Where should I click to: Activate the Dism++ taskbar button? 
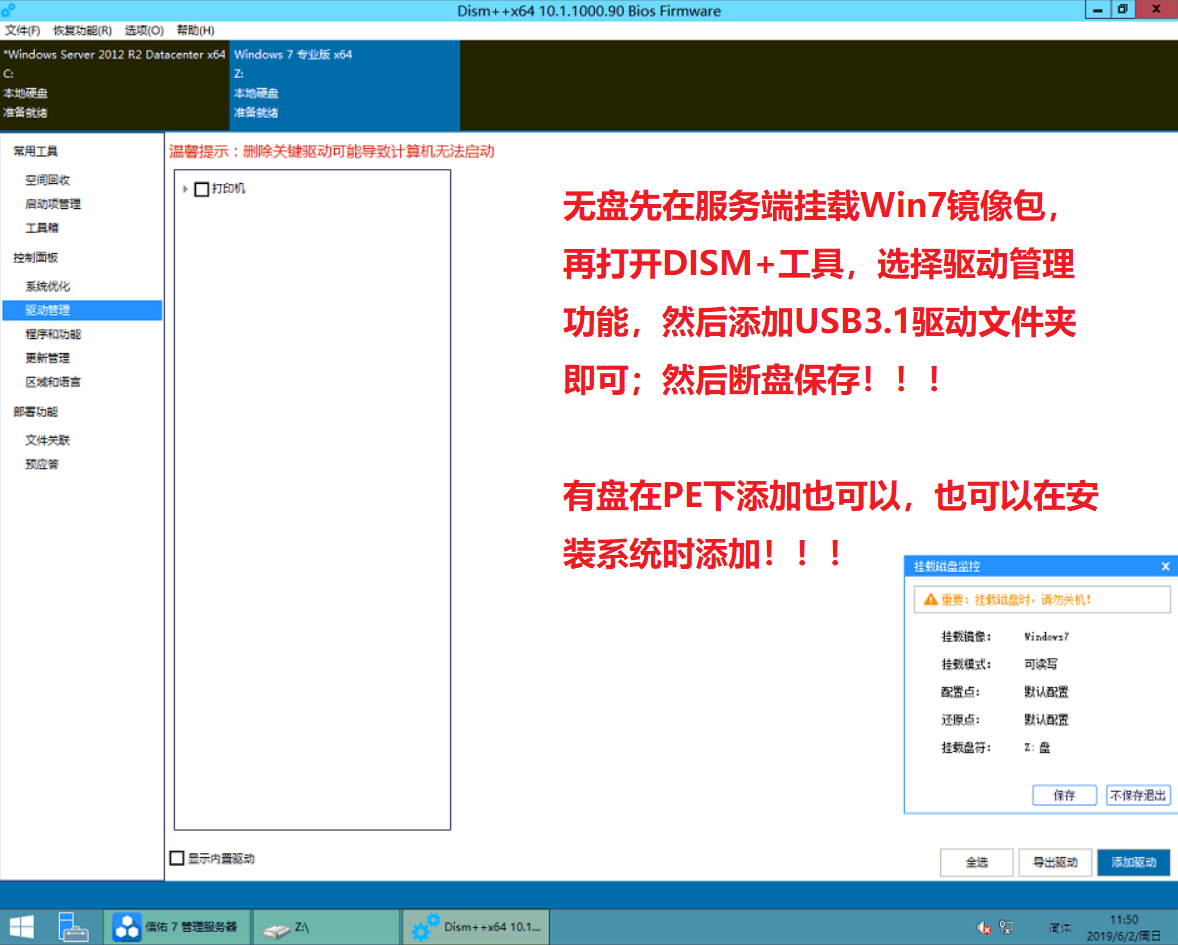pos(476,927)
